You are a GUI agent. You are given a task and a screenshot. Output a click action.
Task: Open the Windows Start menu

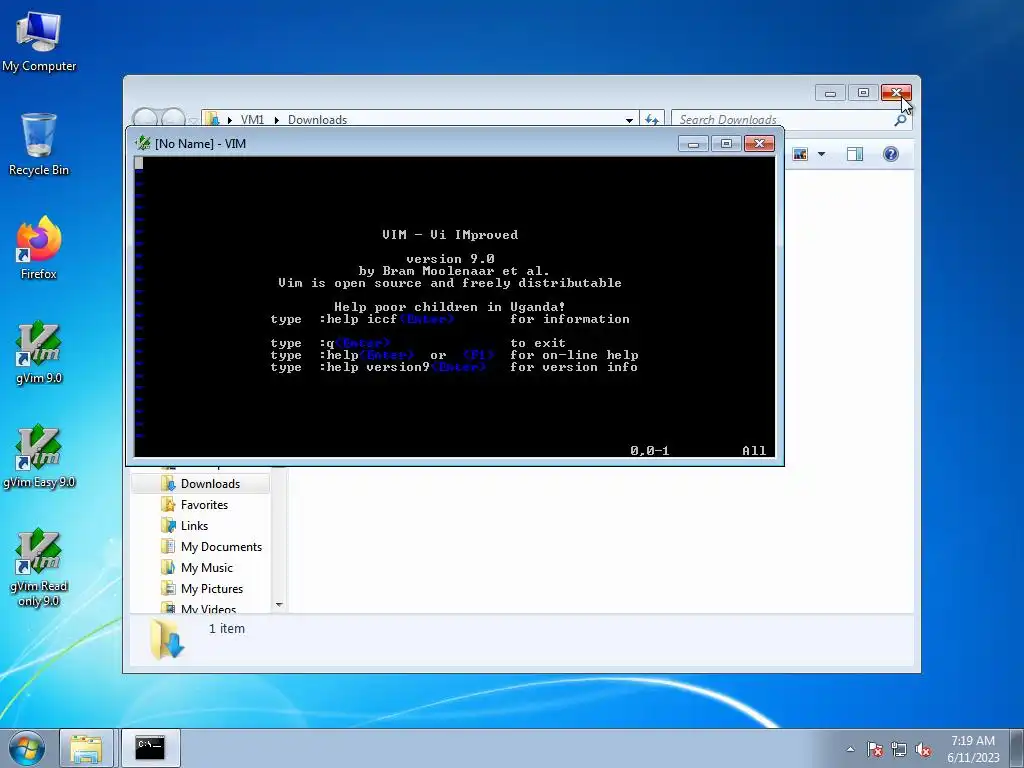[x=27, y=748]
